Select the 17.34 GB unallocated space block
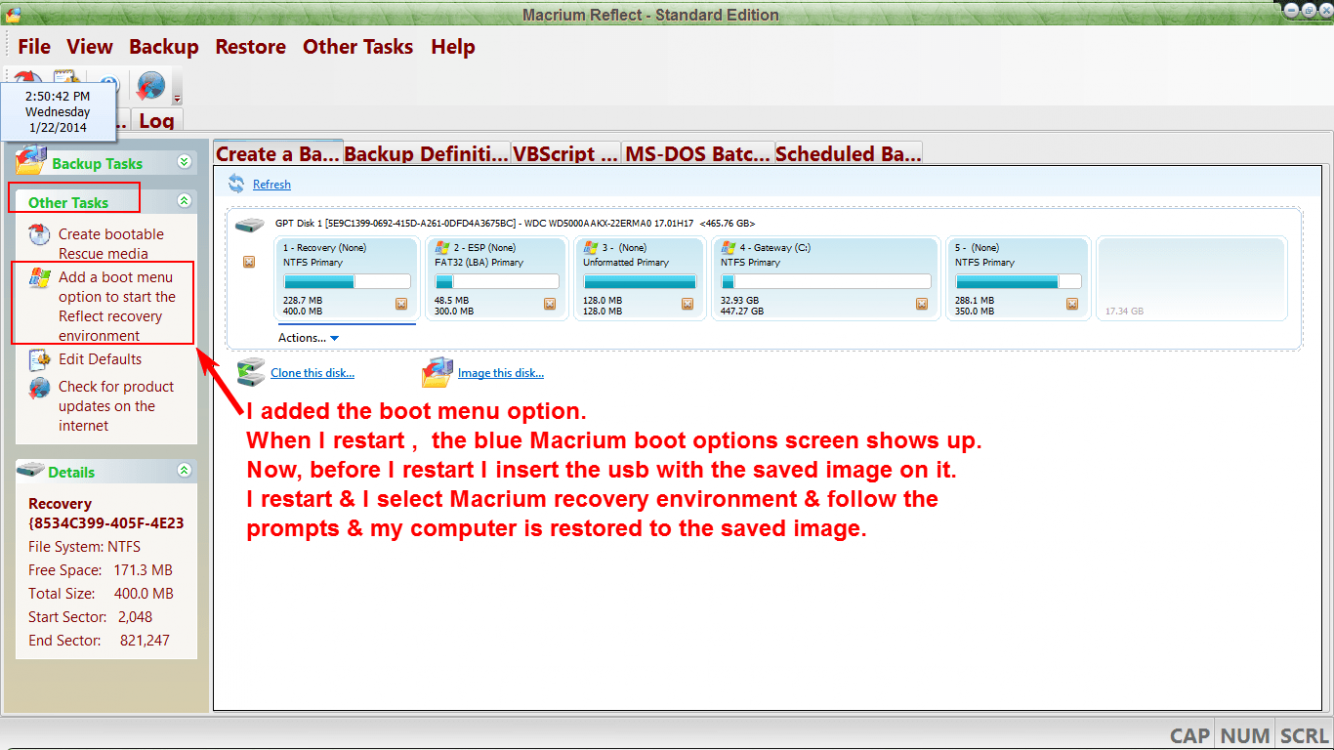This screenshot has width=1334, height=750. [x=1191, y=279]
